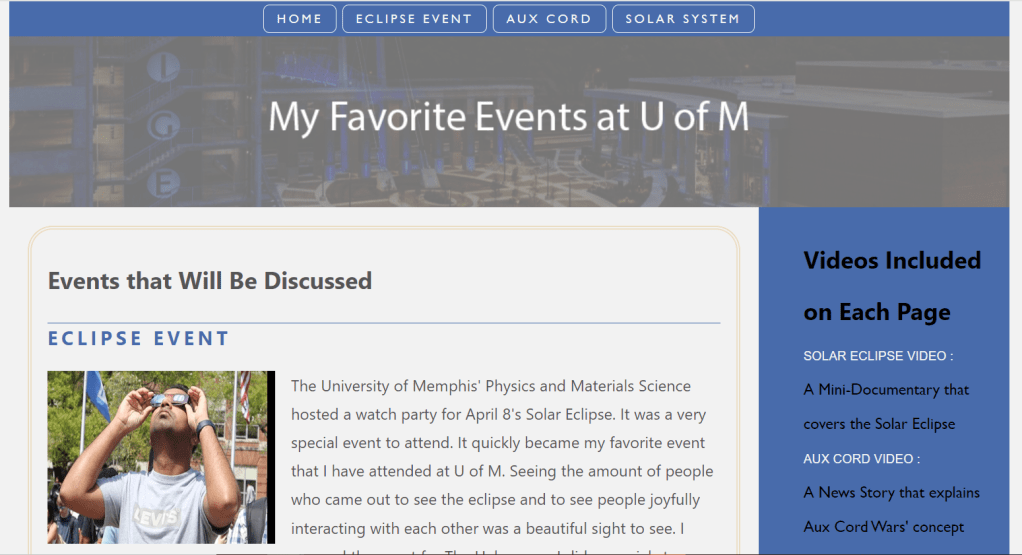This screenshot has height=555, width=1022.
Task: Click the black wristwatch in the photo
Action: [205, 428]
